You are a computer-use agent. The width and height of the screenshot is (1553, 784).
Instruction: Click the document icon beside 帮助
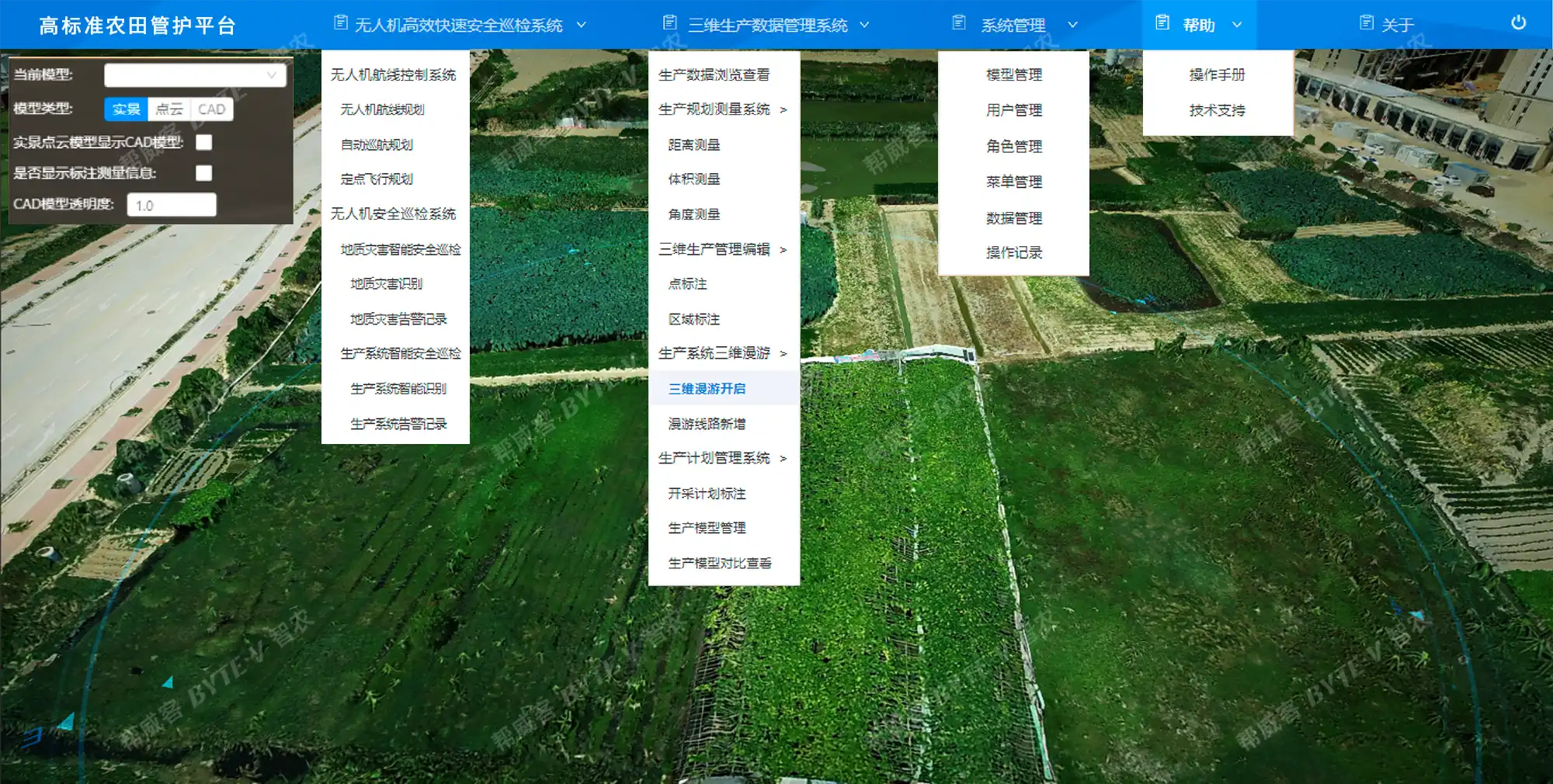(1162, 23)
